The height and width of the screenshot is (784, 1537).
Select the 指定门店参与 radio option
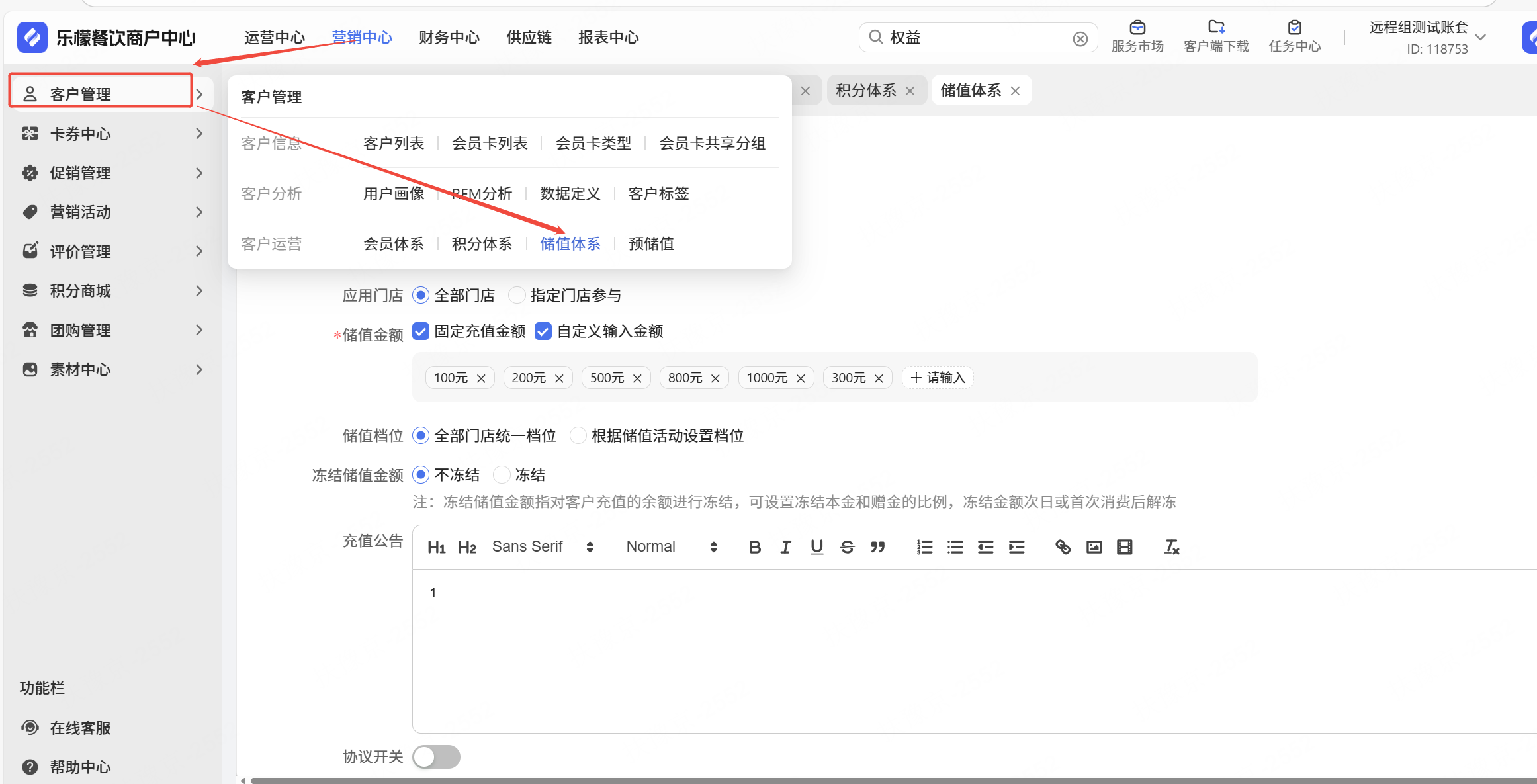[x=516, y=295]
